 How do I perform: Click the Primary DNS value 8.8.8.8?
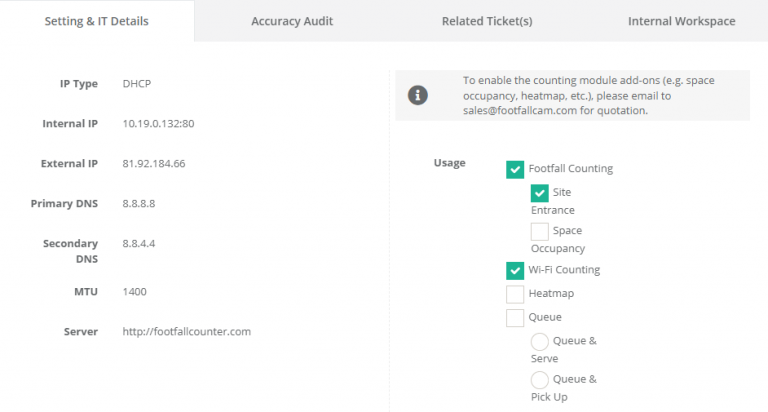pyautogui.click(x=138, y=203)
